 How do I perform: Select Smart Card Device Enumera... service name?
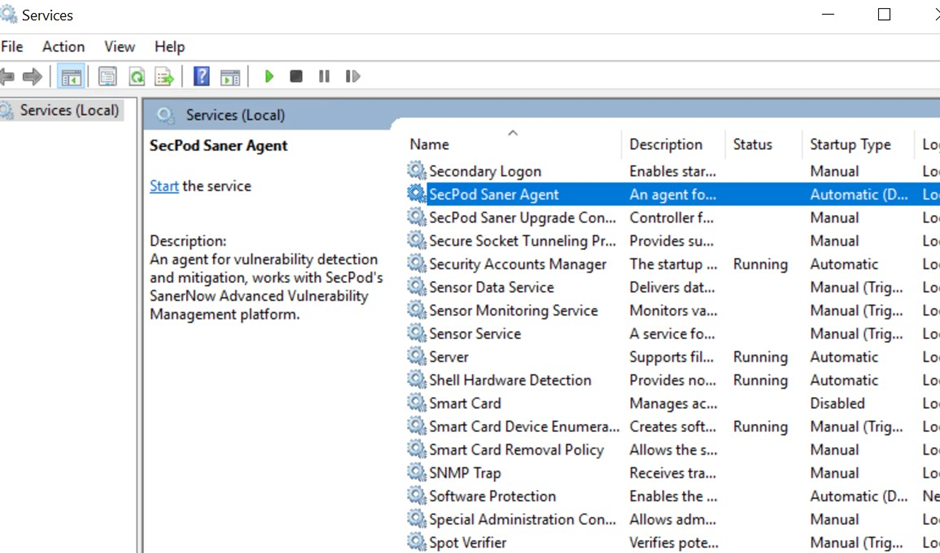[x=524, y=426]
